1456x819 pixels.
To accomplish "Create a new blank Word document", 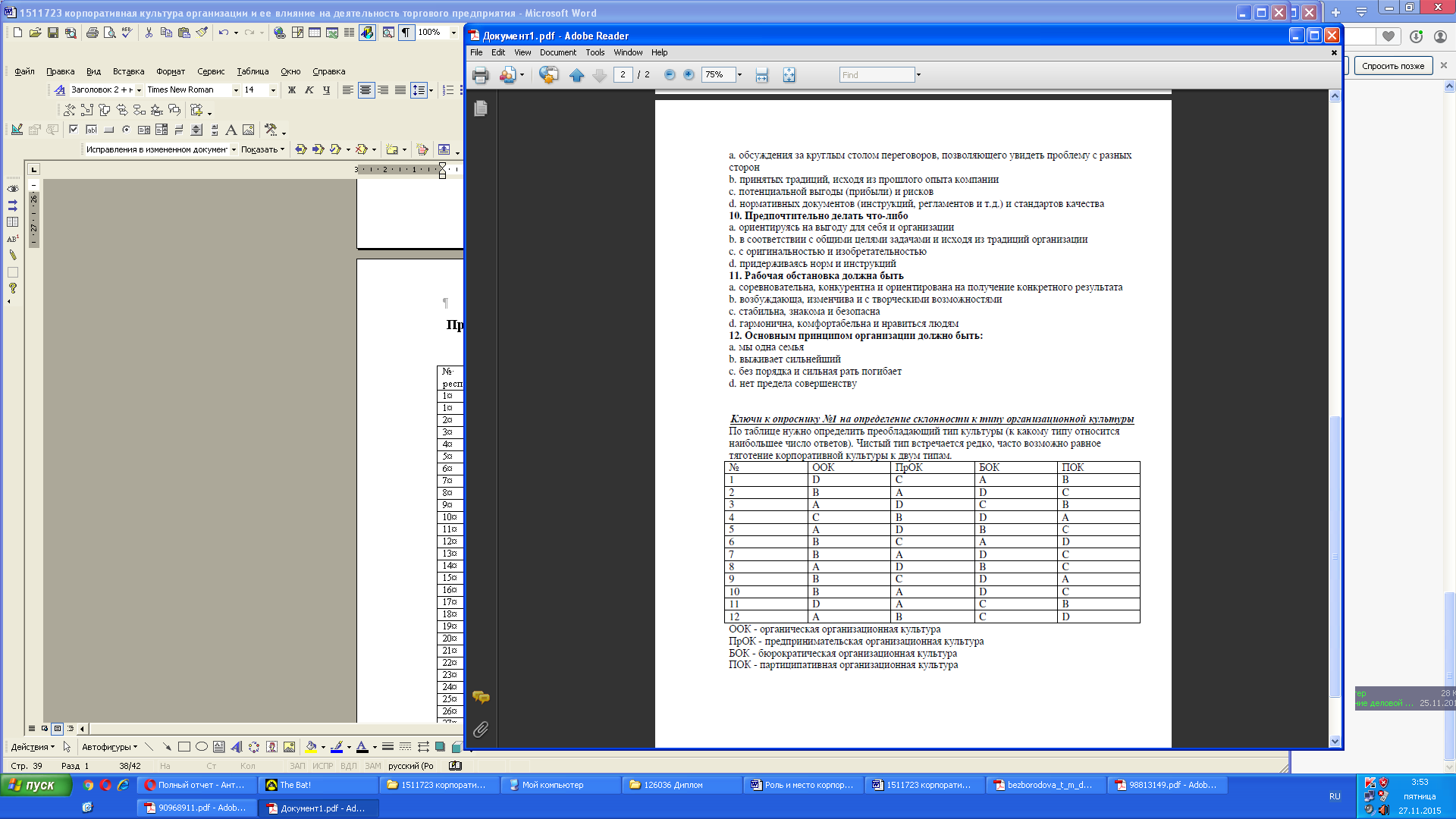I will point(17,33).
